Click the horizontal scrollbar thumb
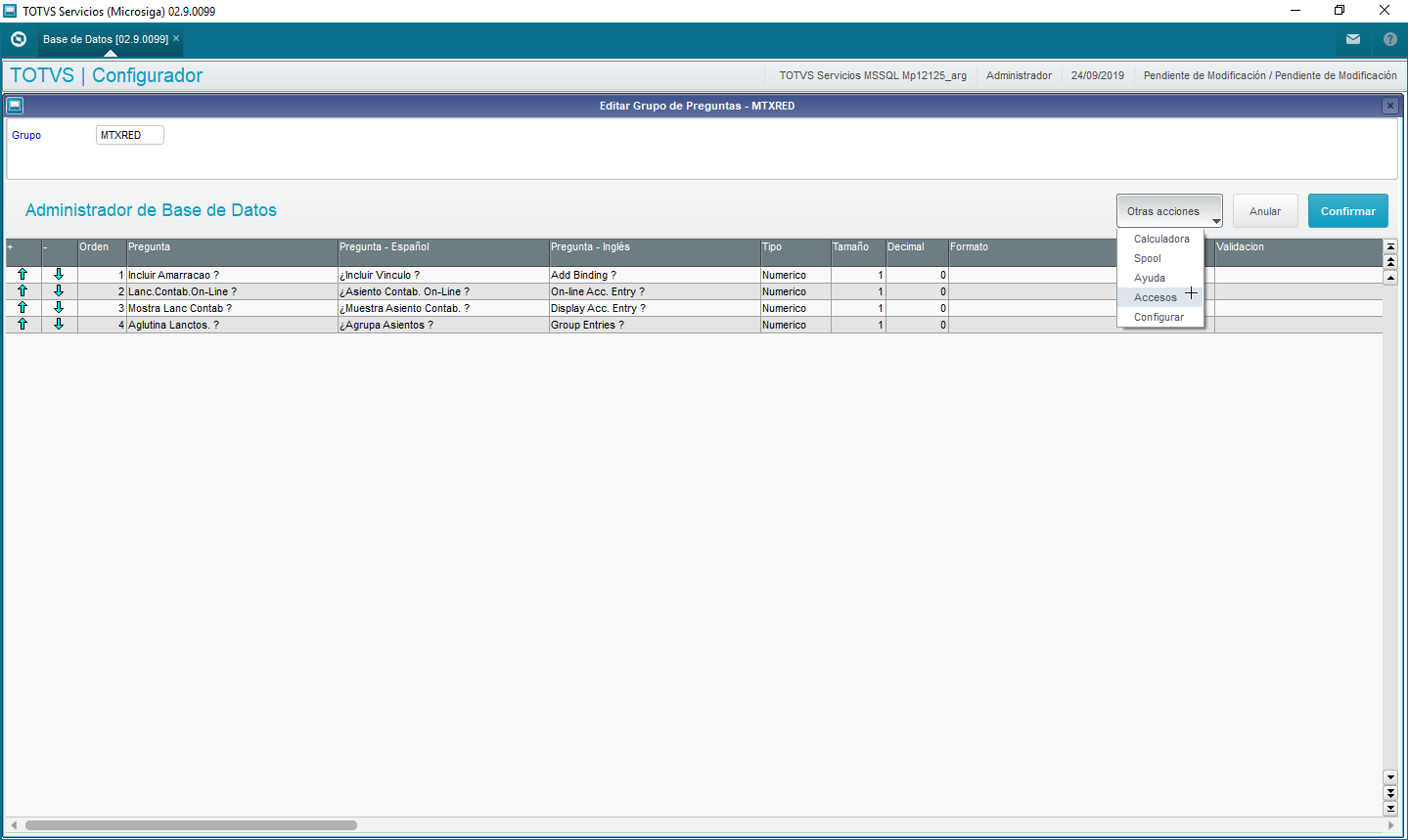 pyautogui.click(x=191, y=825)
